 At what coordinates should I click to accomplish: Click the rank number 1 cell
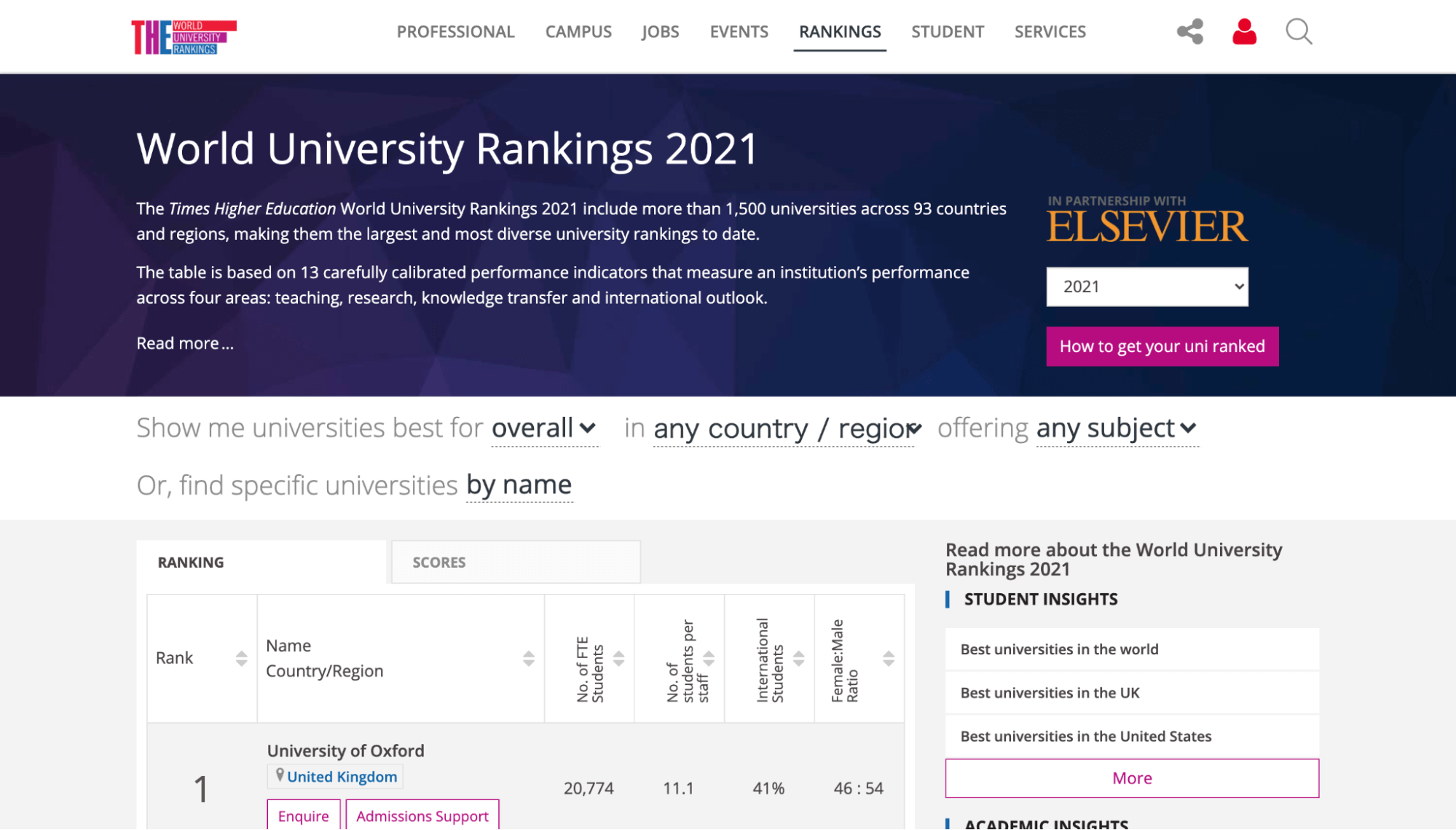pyautogui.click(x=201, y=789)
